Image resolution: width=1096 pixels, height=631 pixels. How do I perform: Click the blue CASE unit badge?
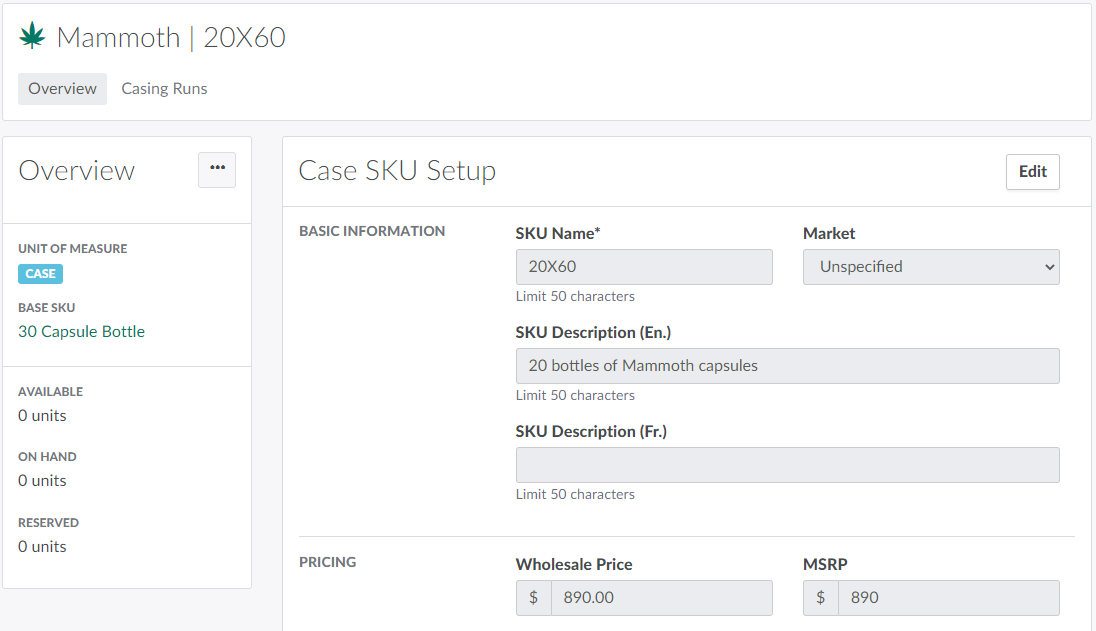pyautogui.click(x=40, y=274)
